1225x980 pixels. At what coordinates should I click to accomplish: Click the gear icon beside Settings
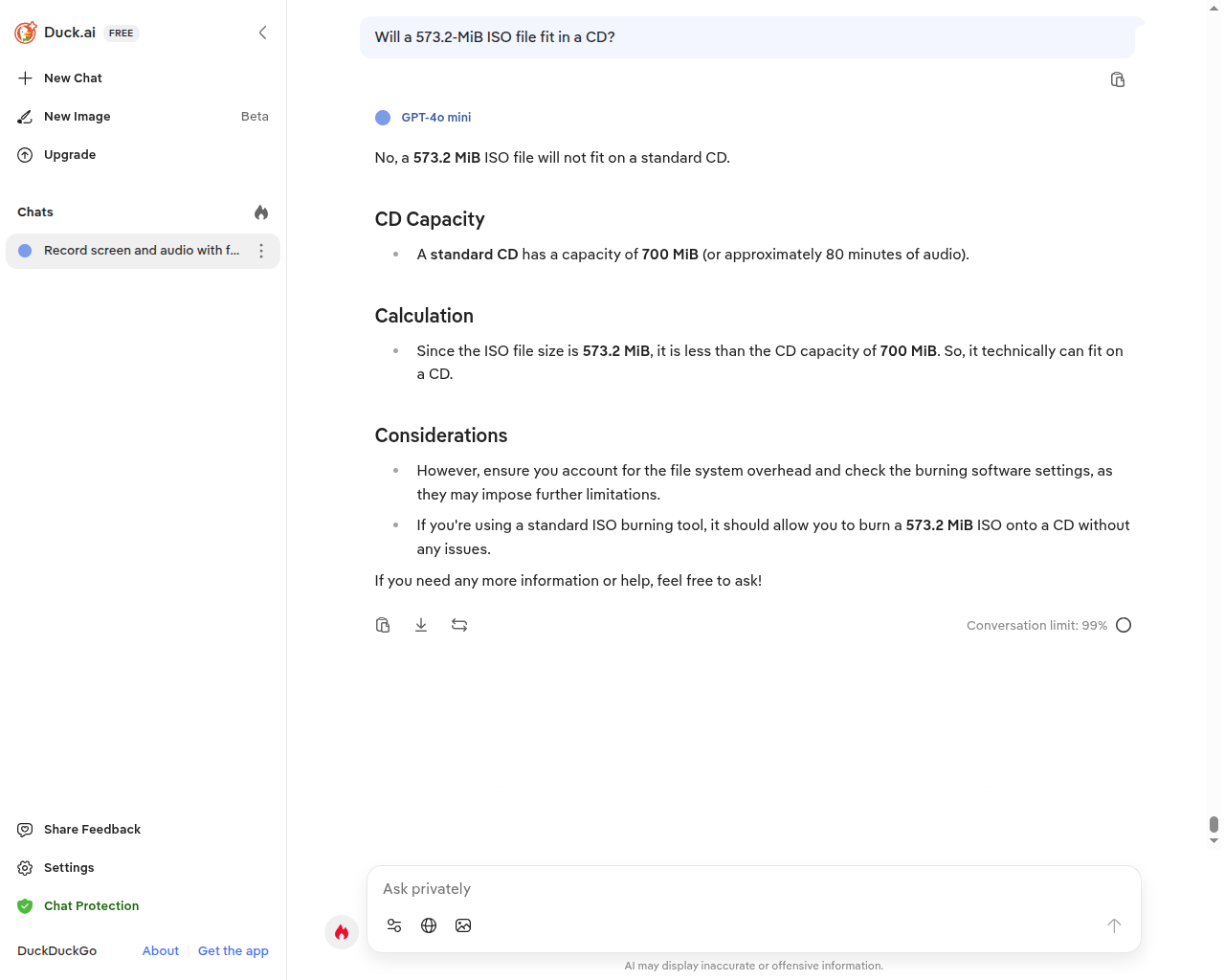(25, 868)
